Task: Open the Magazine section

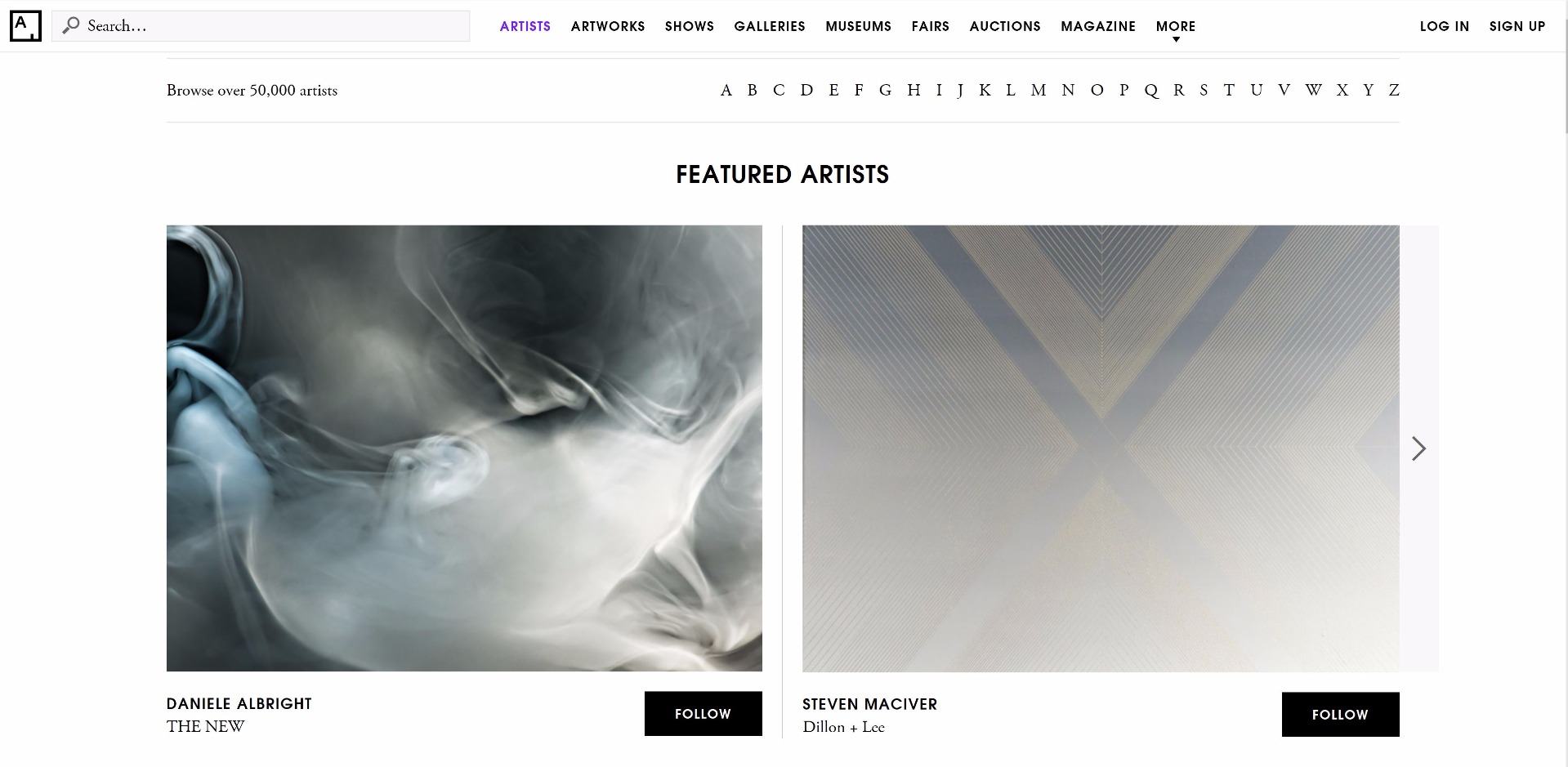Action: (x=1098, y=26)
